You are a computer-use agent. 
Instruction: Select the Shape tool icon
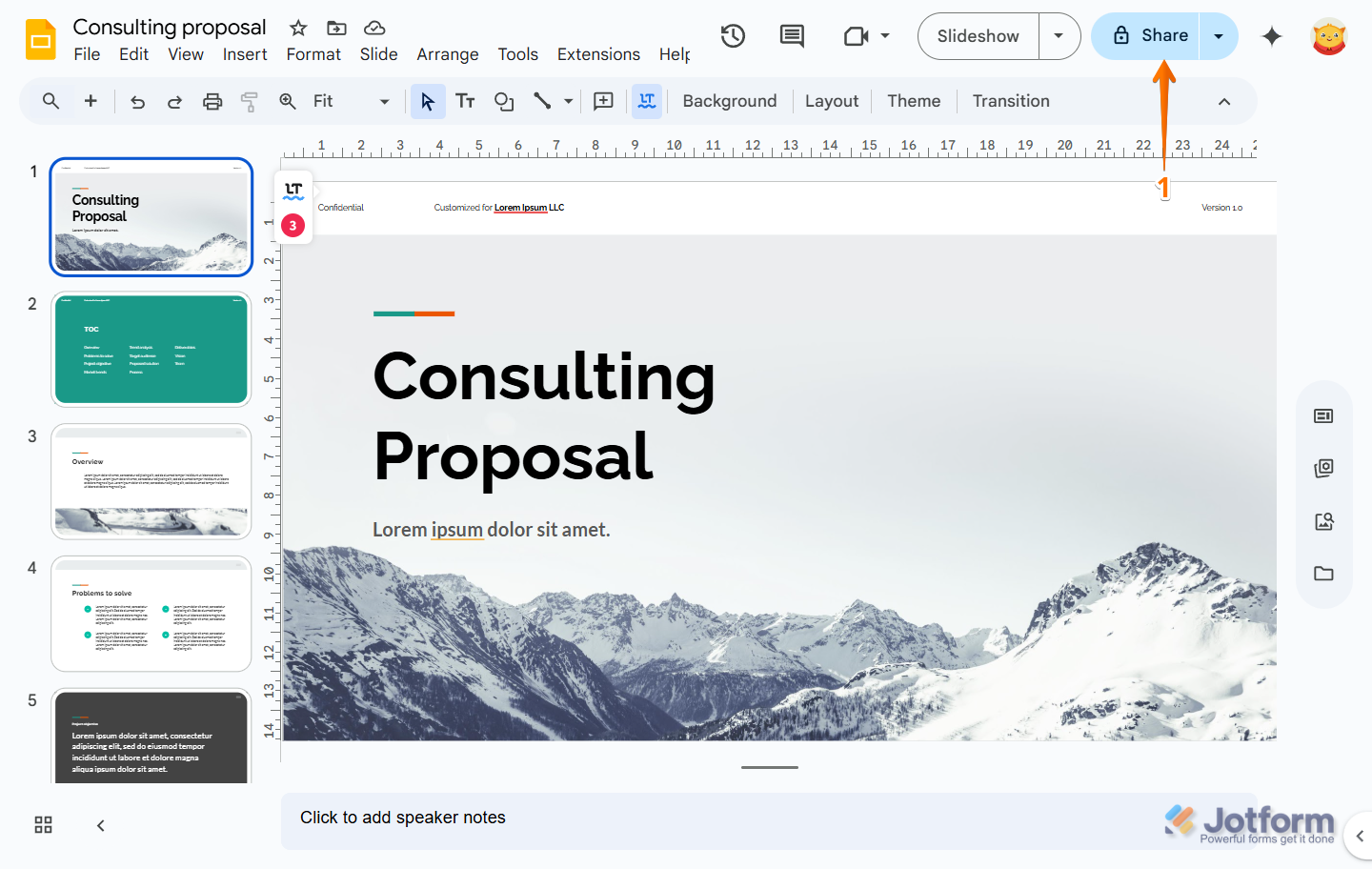504,101
